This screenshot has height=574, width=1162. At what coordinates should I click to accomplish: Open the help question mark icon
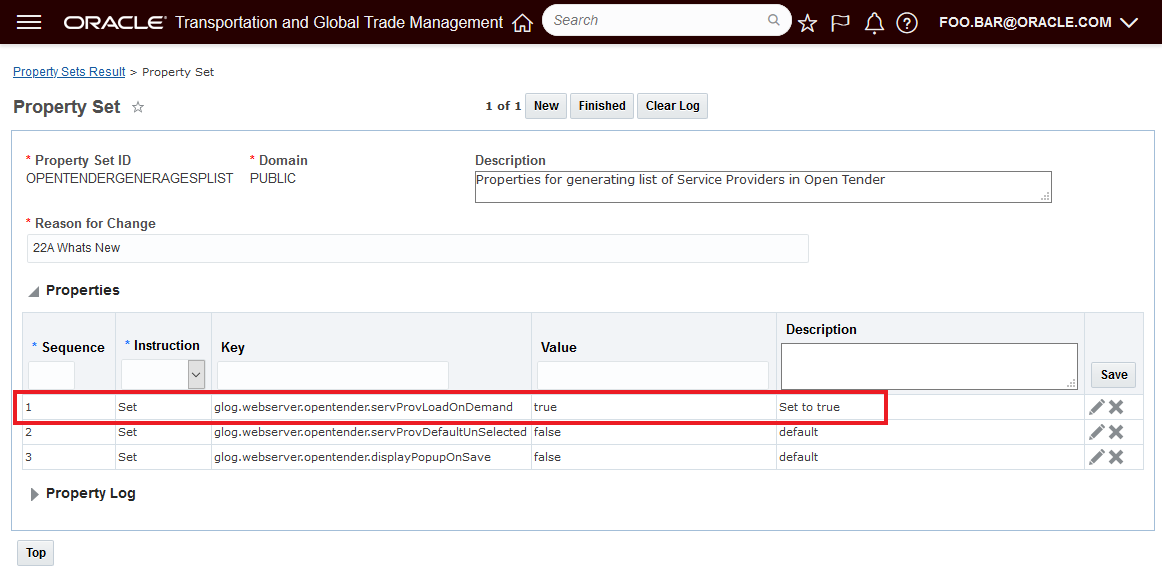[907, 22]
